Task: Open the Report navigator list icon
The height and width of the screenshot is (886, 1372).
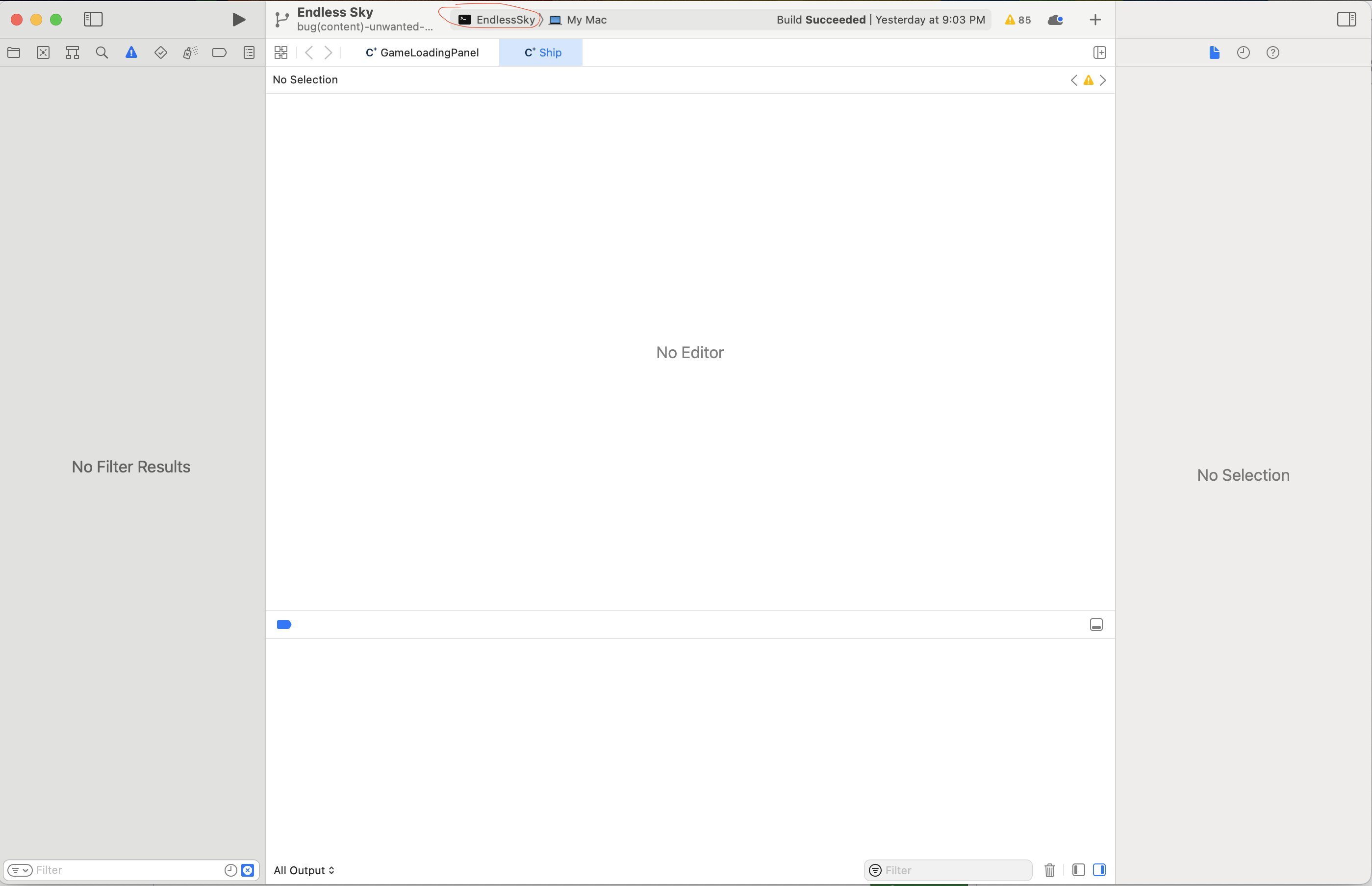Action: (249, 52)
